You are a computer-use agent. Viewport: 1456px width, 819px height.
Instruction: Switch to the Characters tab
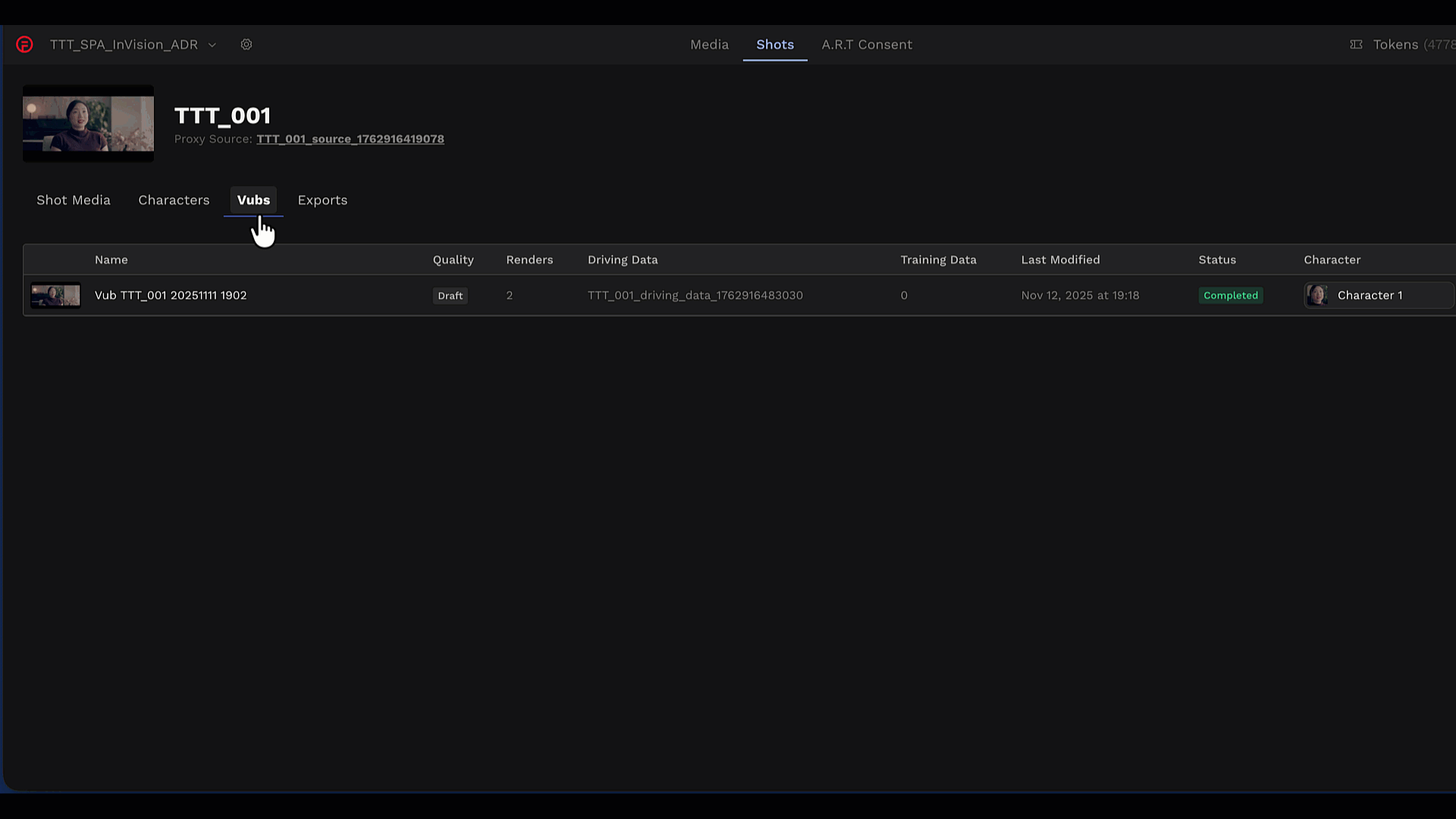pyautogui.click(x=174, y=200)
